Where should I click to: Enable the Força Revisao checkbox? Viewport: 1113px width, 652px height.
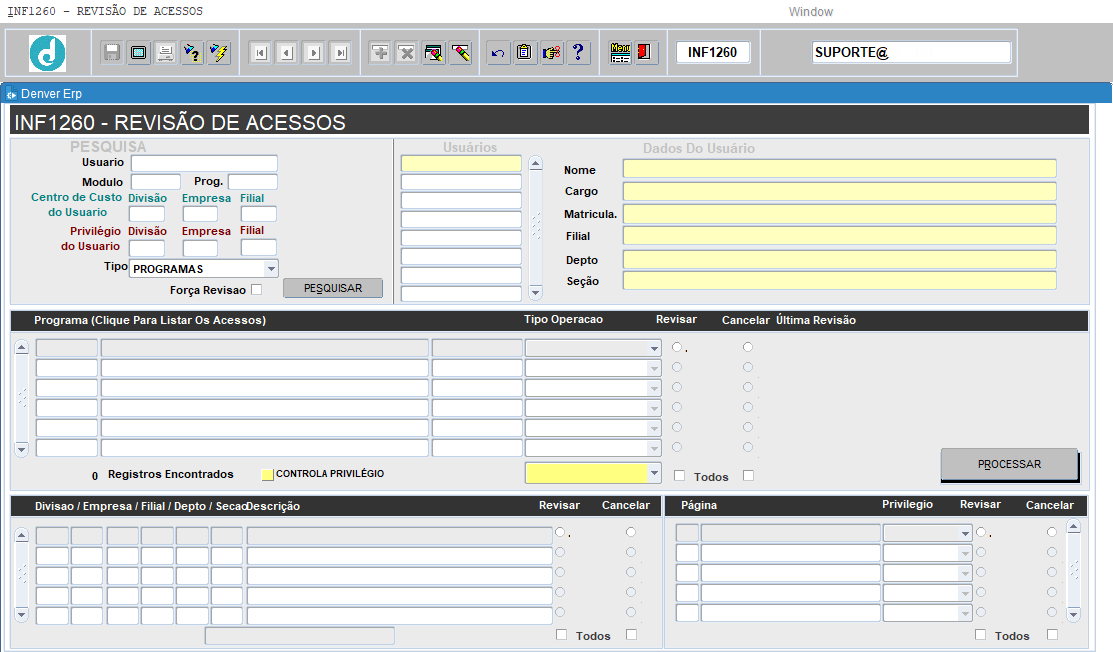click(256, 289)
